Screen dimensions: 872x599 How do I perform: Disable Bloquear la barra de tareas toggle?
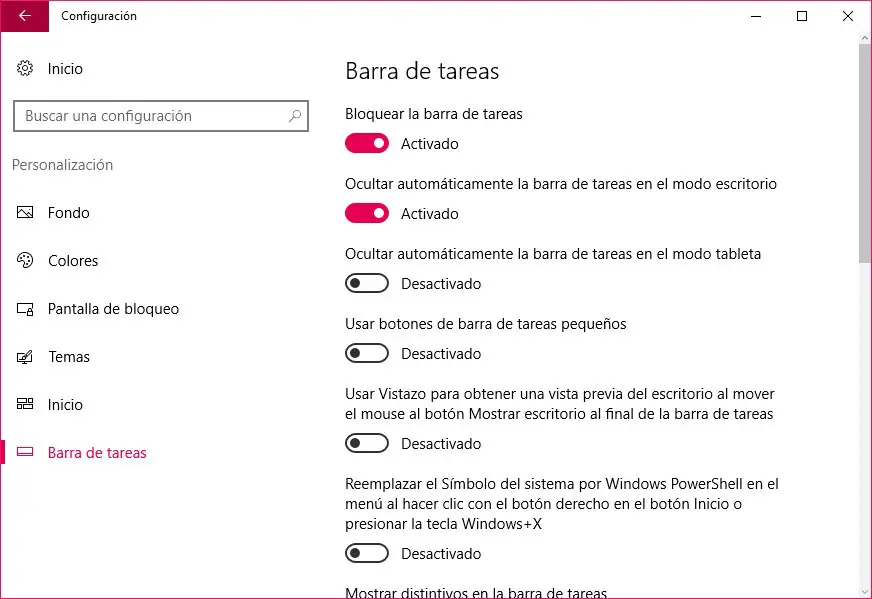367,144
